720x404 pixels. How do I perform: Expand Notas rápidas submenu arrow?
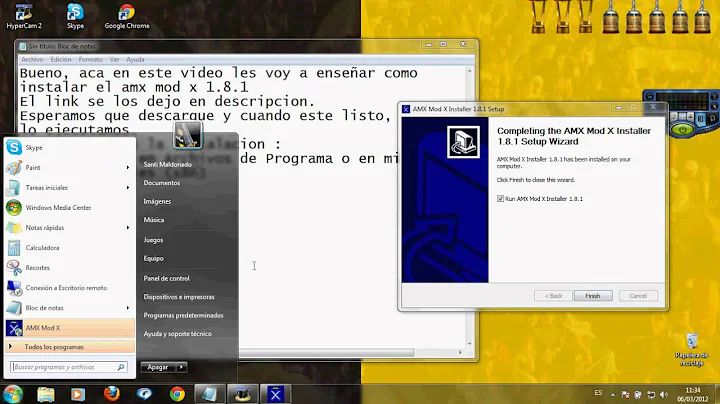(x=128, y=228)
